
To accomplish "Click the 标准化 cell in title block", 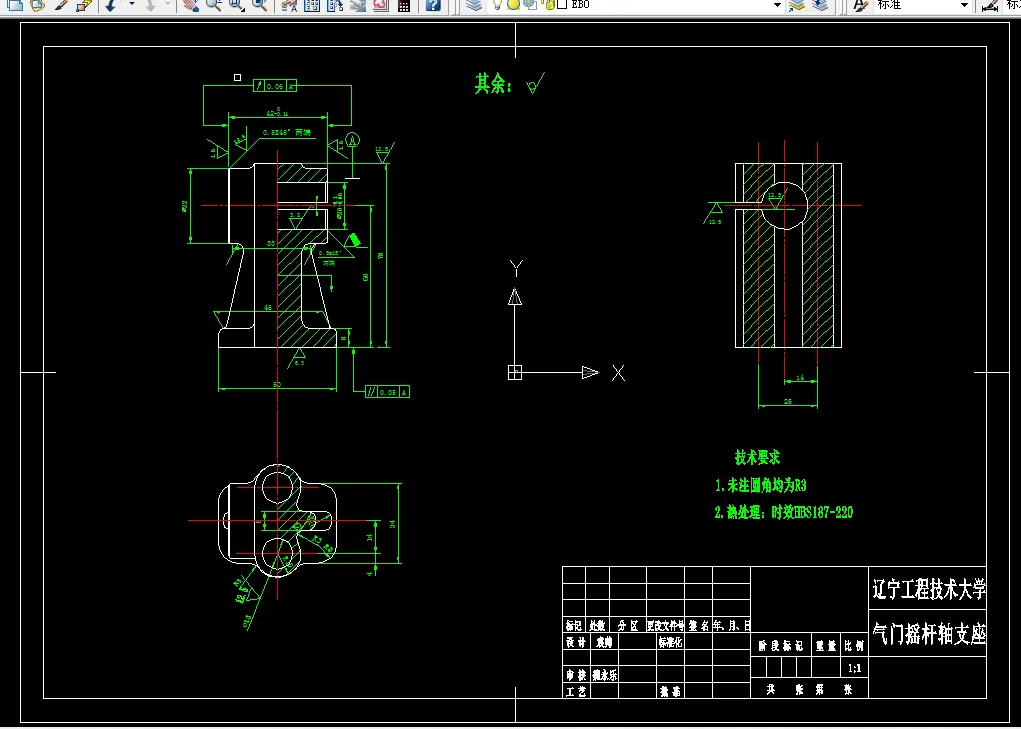I will click(x=670, y=642).
